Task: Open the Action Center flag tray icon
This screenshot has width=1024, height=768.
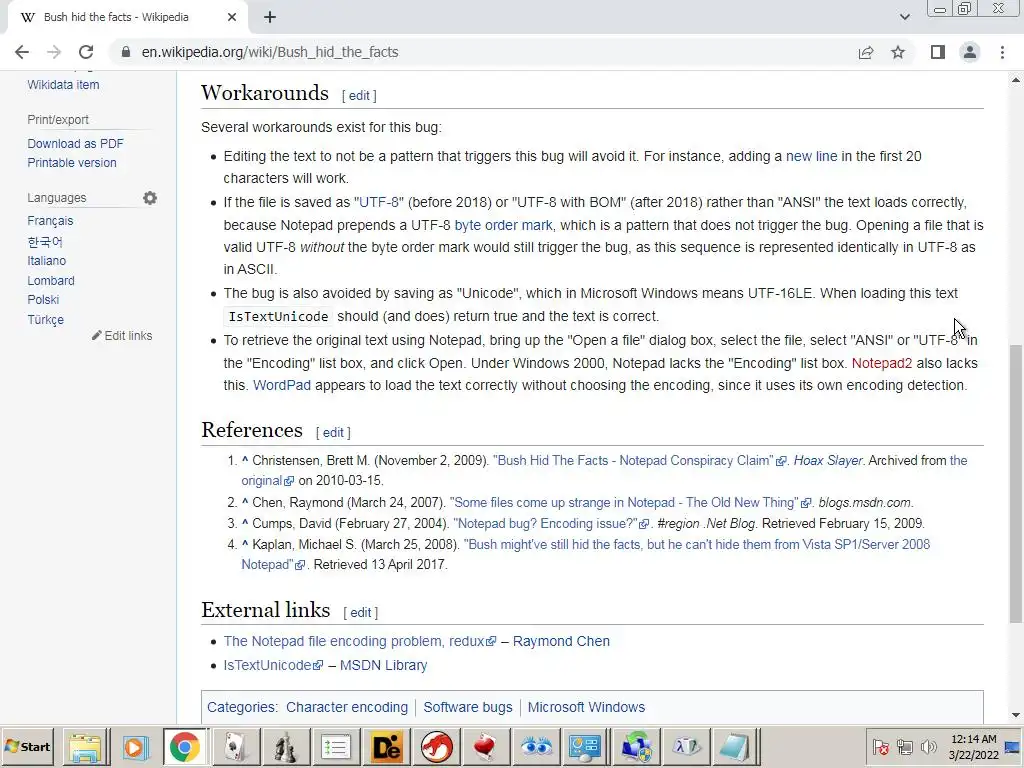Action: pyautogui.click(x=880, y=746)
